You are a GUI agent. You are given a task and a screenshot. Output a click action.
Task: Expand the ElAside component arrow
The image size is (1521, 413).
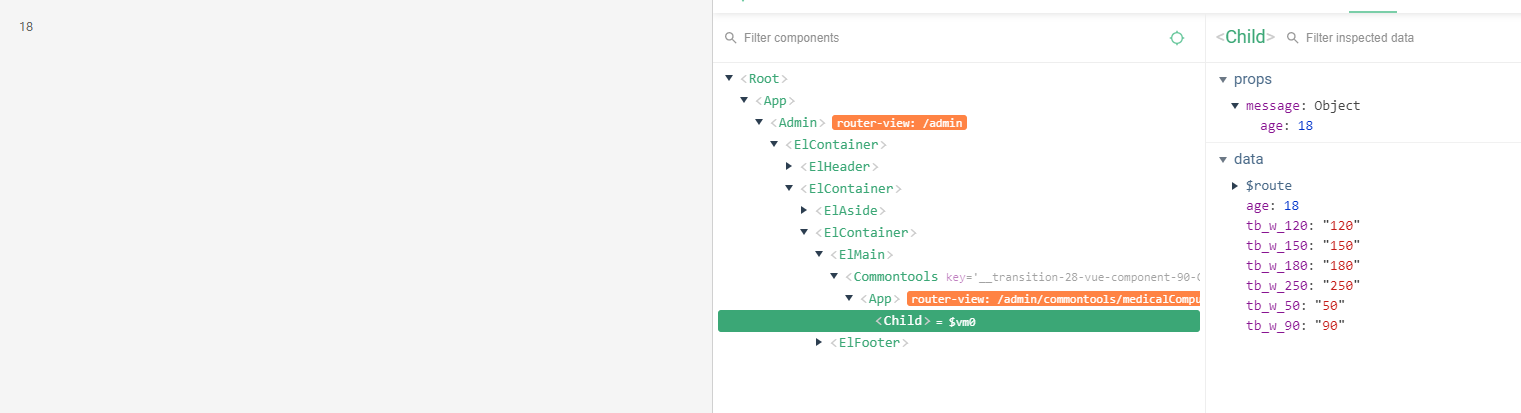[x=804, y=210]
